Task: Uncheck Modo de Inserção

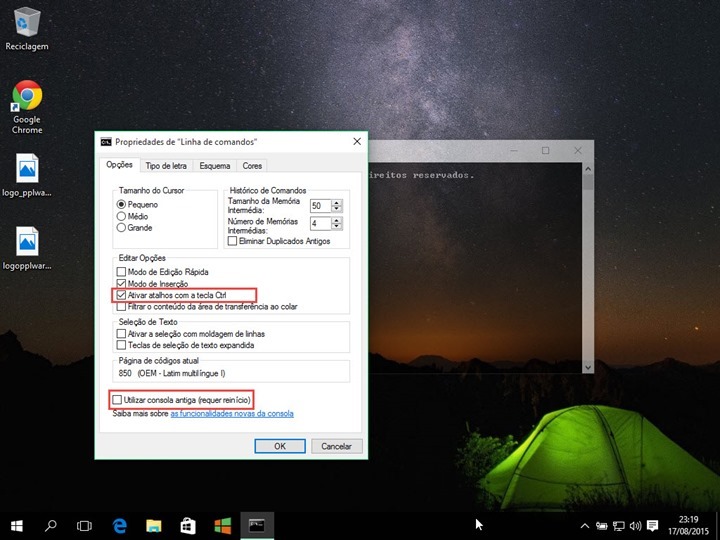Action: coord(152,284)
